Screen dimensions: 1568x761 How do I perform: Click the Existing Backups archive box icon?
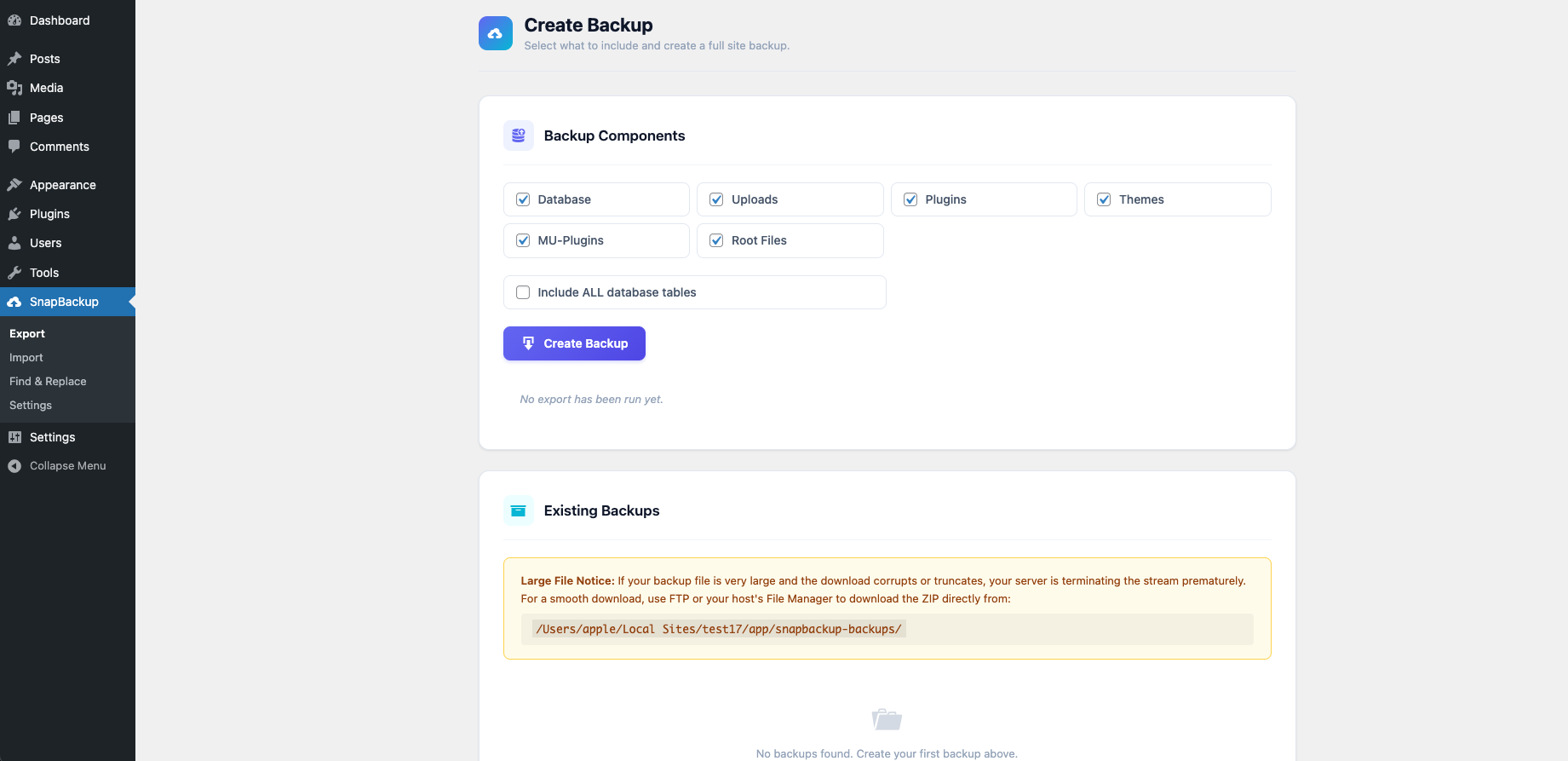tap(519, 510)
